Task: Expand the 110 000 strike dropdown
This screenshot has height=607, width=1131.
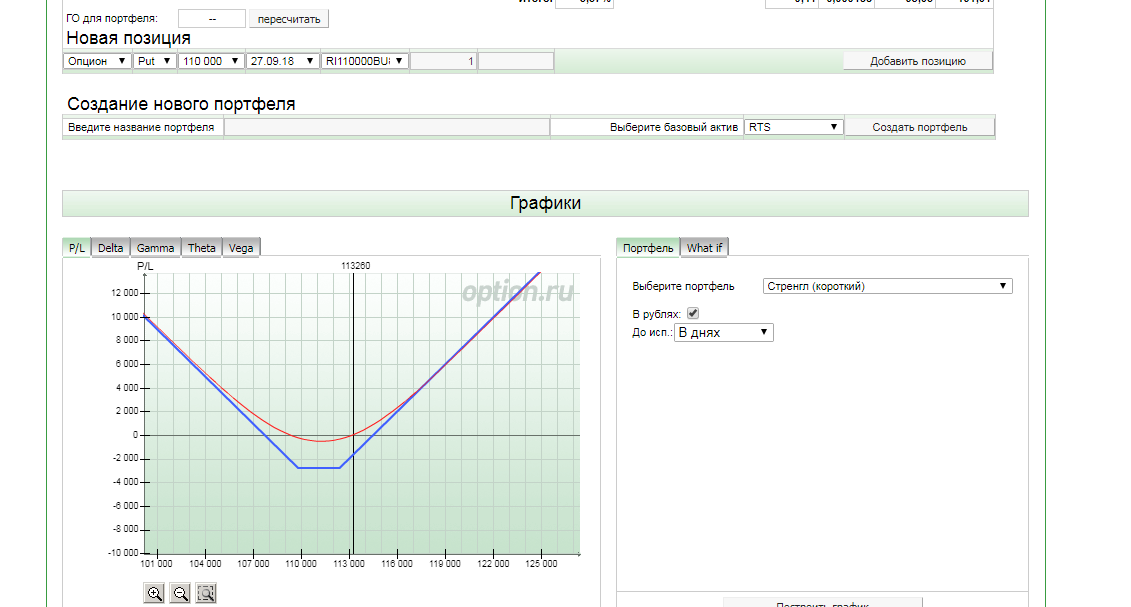Action: [x=211, y=61]
